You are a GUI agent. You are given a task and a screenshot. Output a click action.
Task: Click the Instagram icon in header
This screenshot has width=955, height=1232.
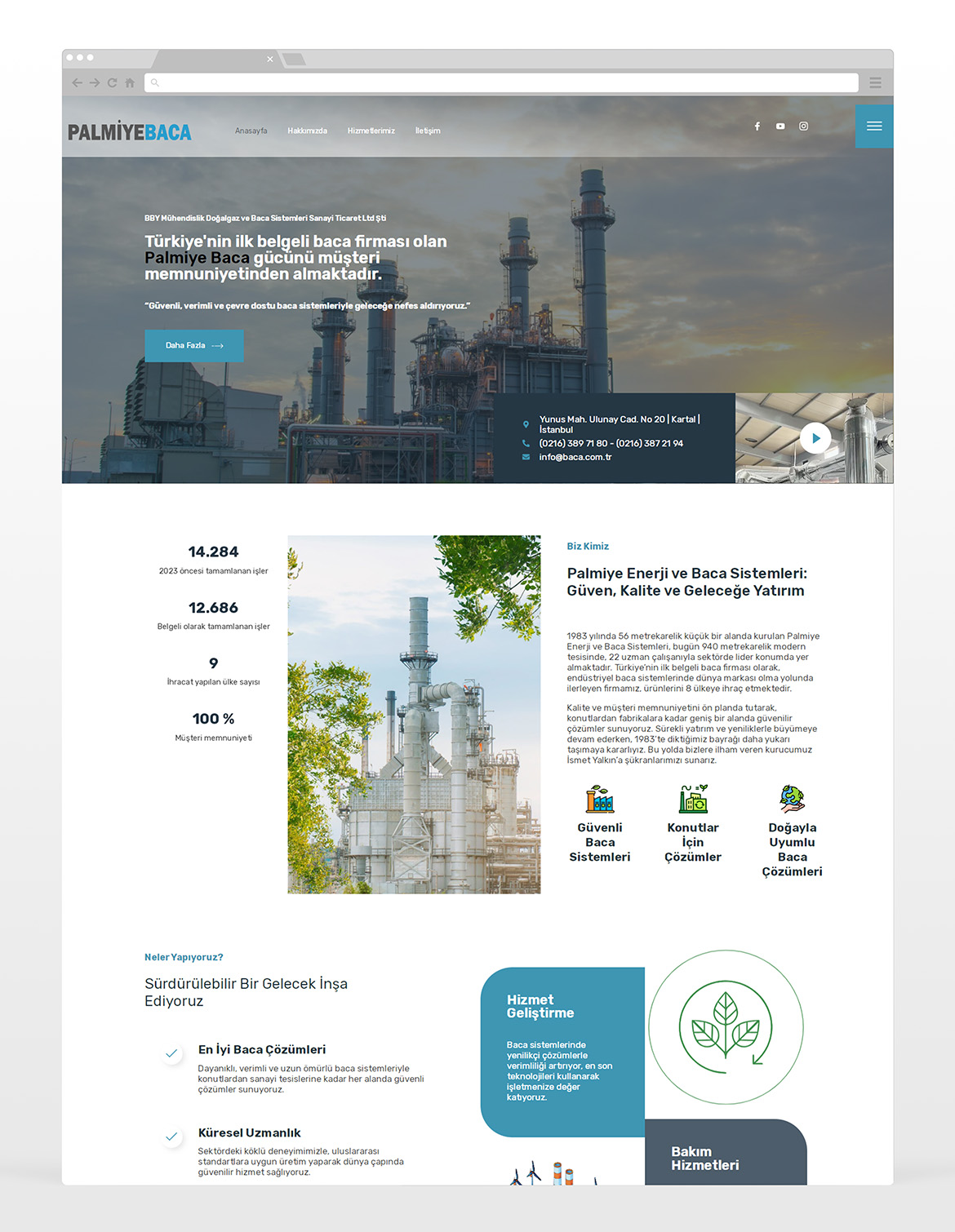(x=803, y=126)
